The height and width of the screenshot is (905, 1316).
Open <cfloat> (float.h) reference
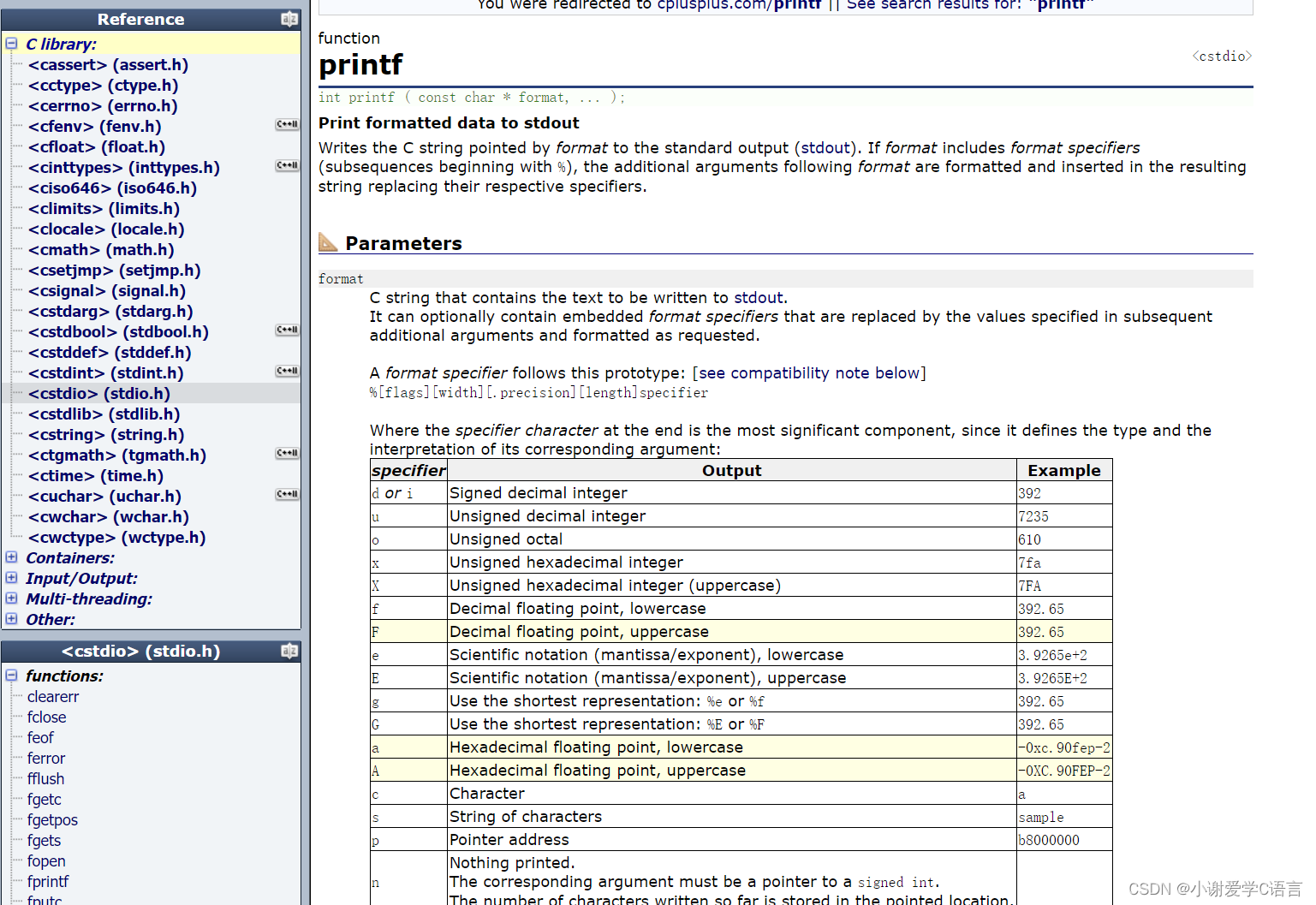click(97, 147)
